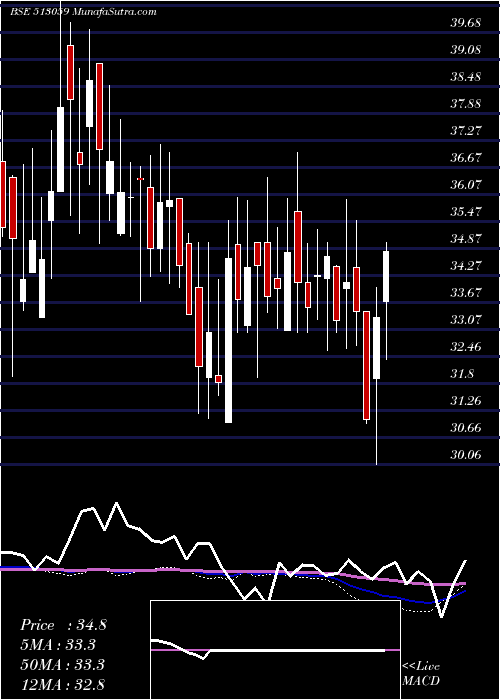The image size is (500, 700).
Task: Click the 33.07 price axis label
Action: [x=466, y=320]
